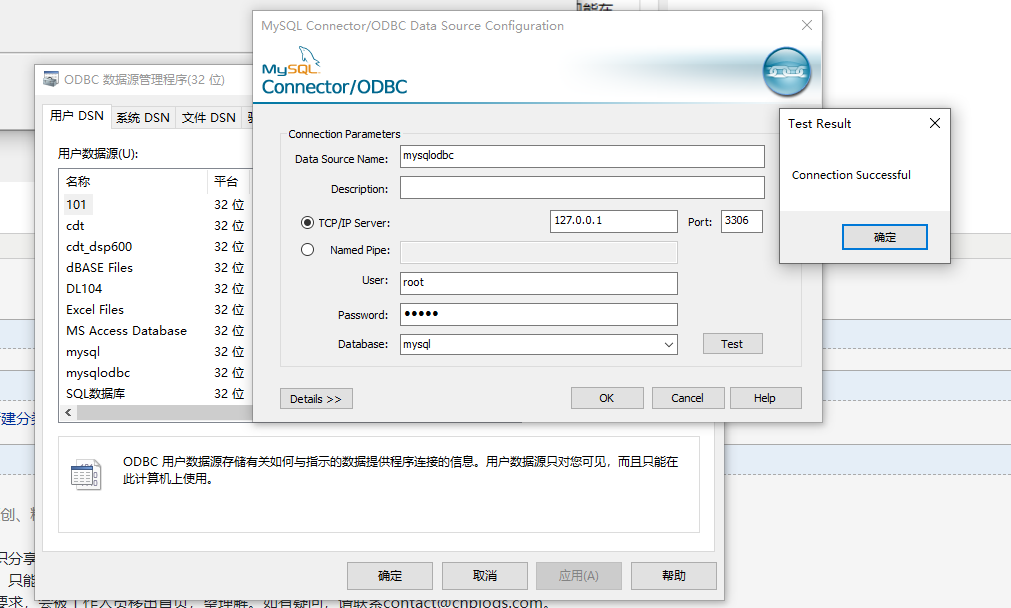Click Cancel in the Connector/ODBC dialog

click(687, 398)
